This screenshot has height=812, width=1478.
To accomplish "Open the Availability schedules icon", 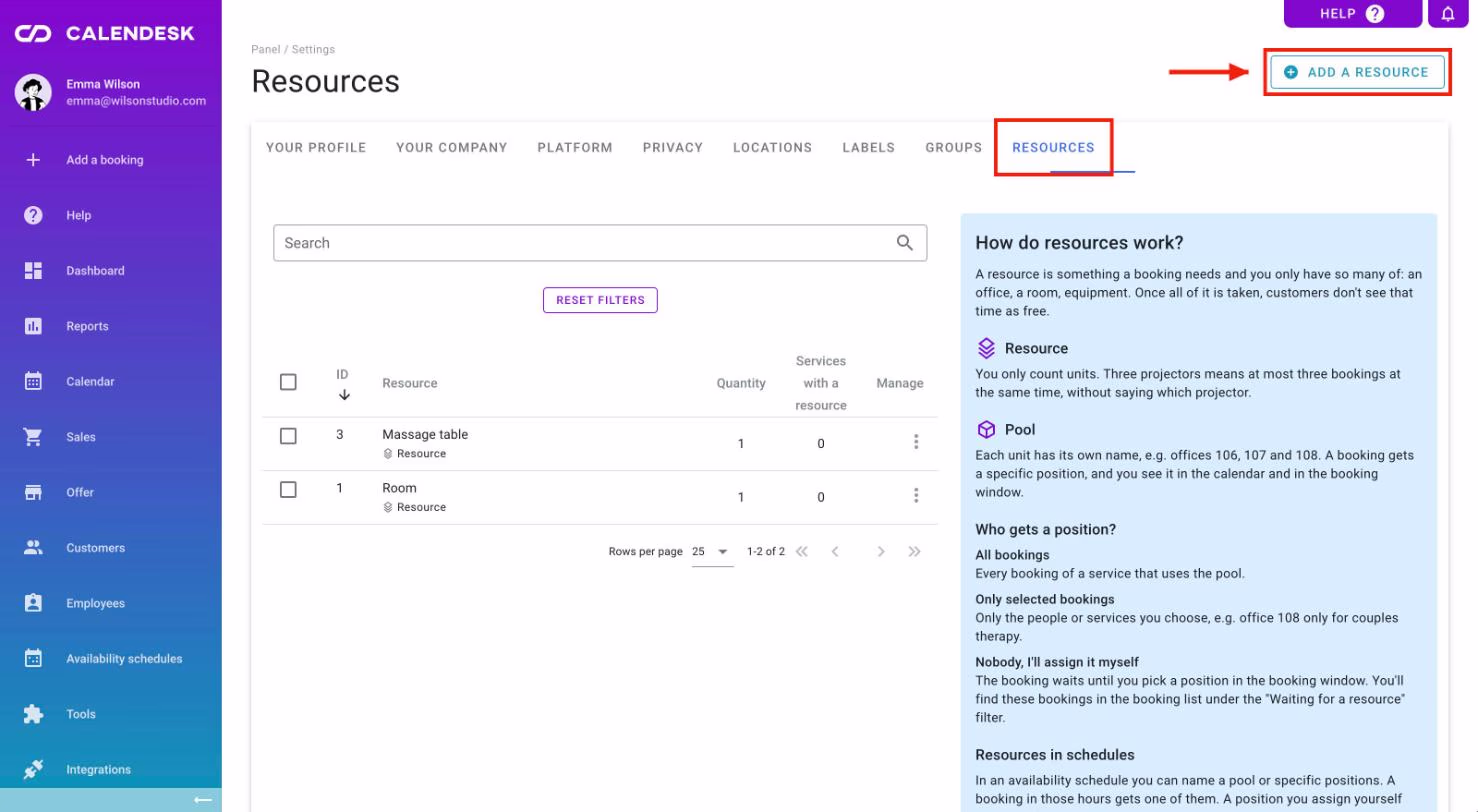I will pyautogui.click(x=33, y=659).
